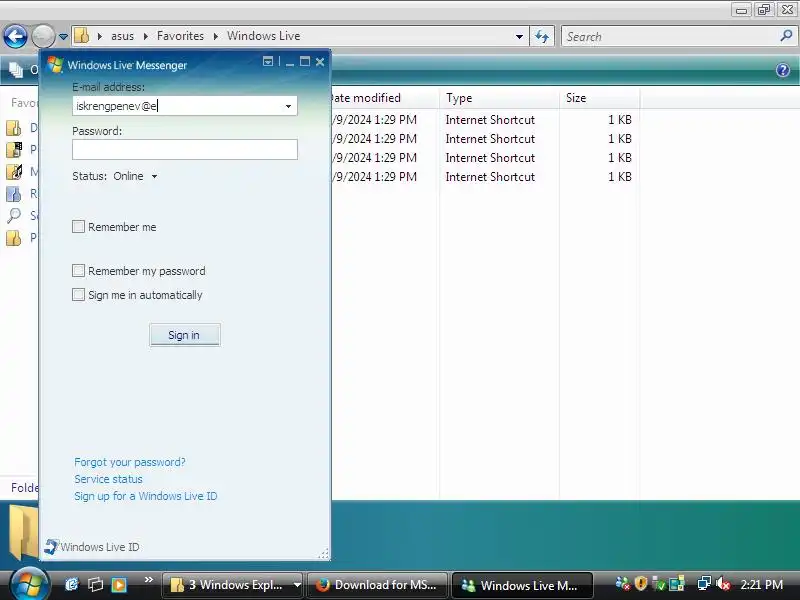Click the Explorer Search box

[668, 37]
